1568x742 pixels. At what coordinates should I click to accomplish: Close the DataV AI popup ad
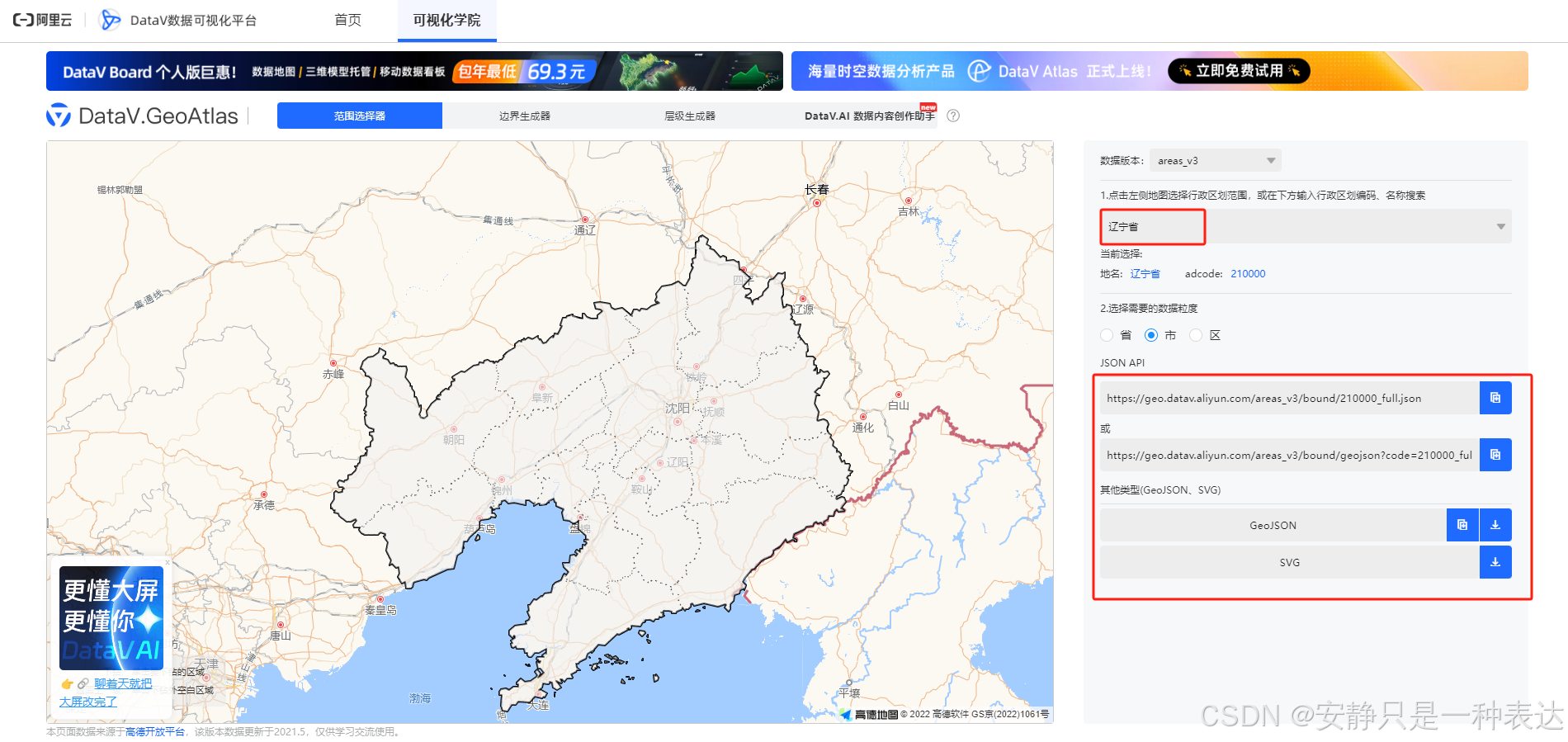[168, 562]
